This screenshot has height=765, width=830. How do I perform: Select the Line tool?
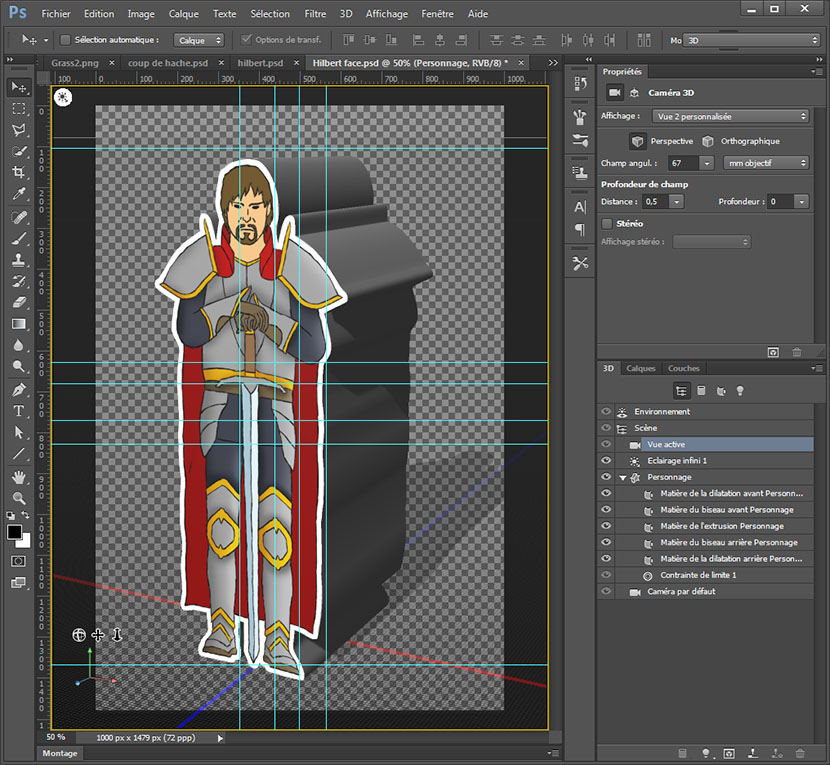19,454
